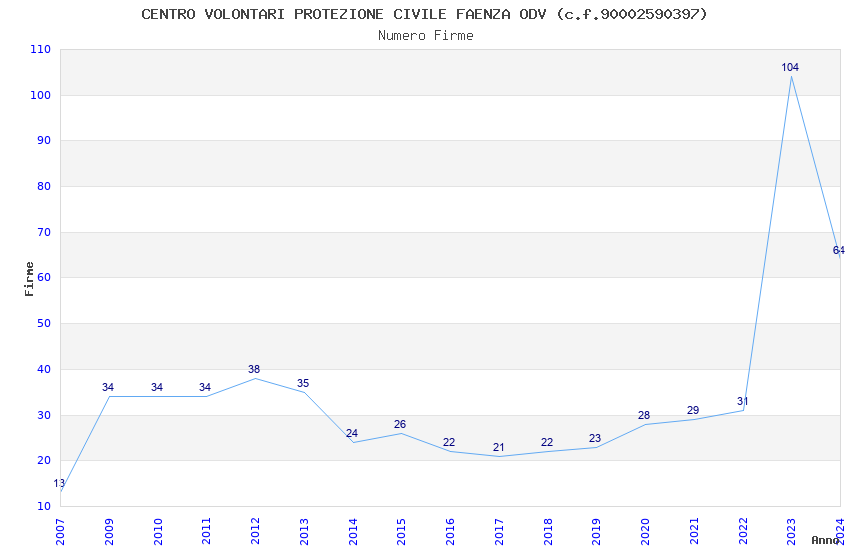Screen dimensions: 850x550
Task: Click the y-axis value 80
Action: pos(43,186)
